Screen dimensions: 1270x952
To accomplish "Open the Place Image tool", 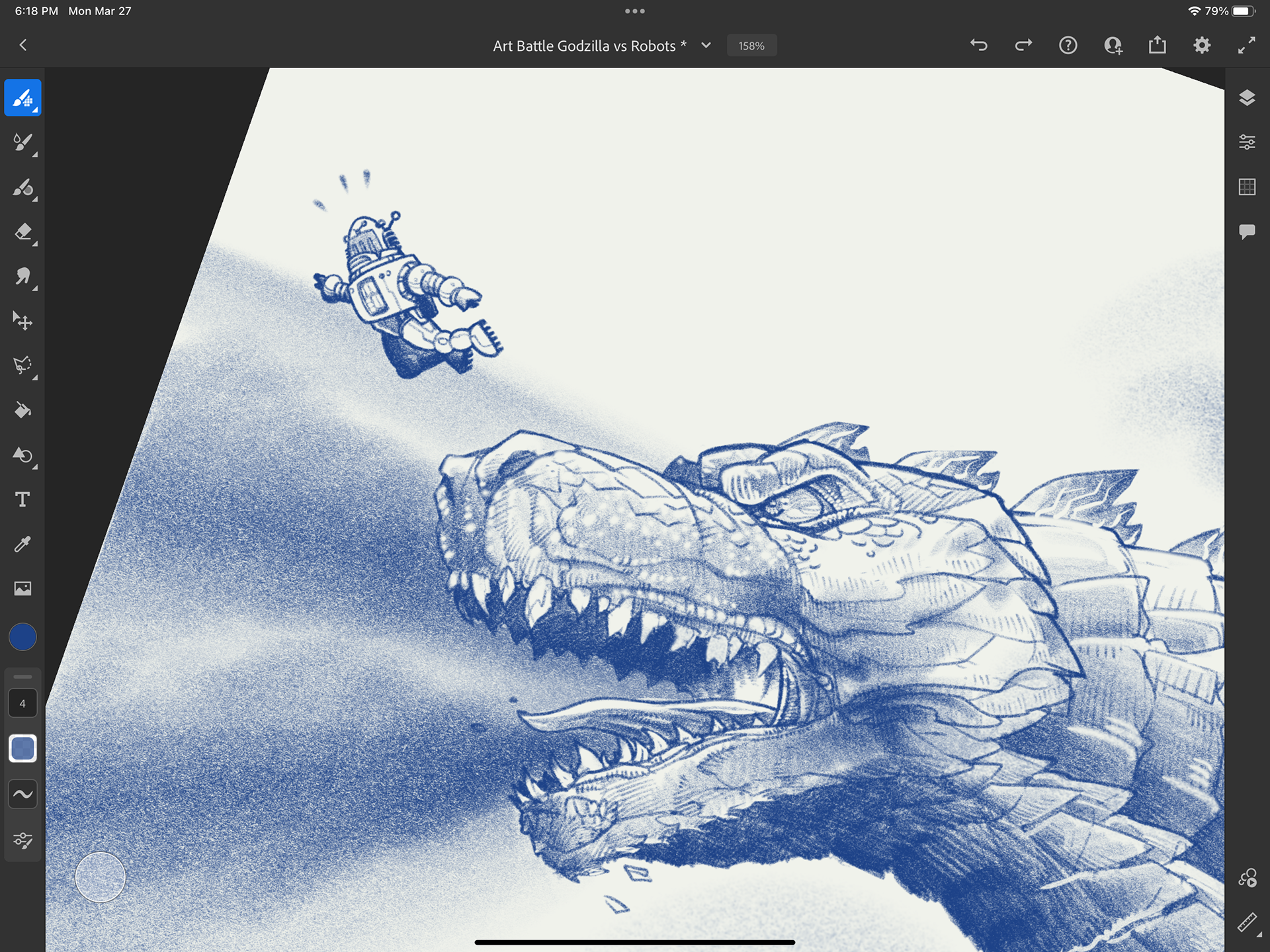I will pos(22,588).
